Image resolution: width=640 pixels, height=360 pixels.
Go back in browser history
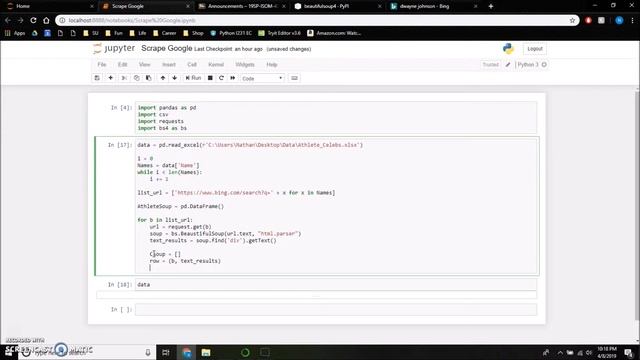pyautogui.click(x=8, y=20)
